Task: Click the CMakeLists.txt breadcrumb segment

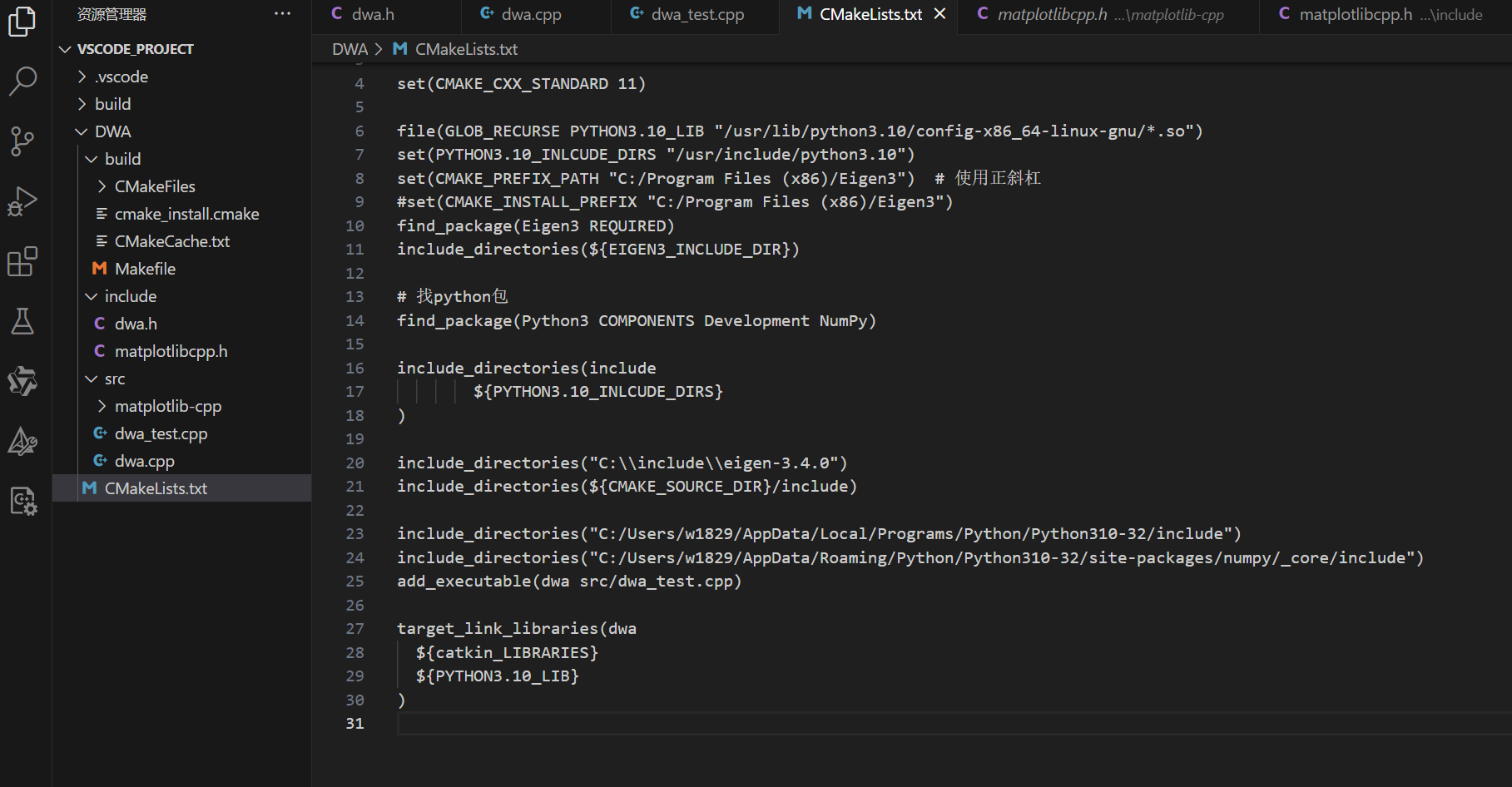Action: (x=466, y=49)
